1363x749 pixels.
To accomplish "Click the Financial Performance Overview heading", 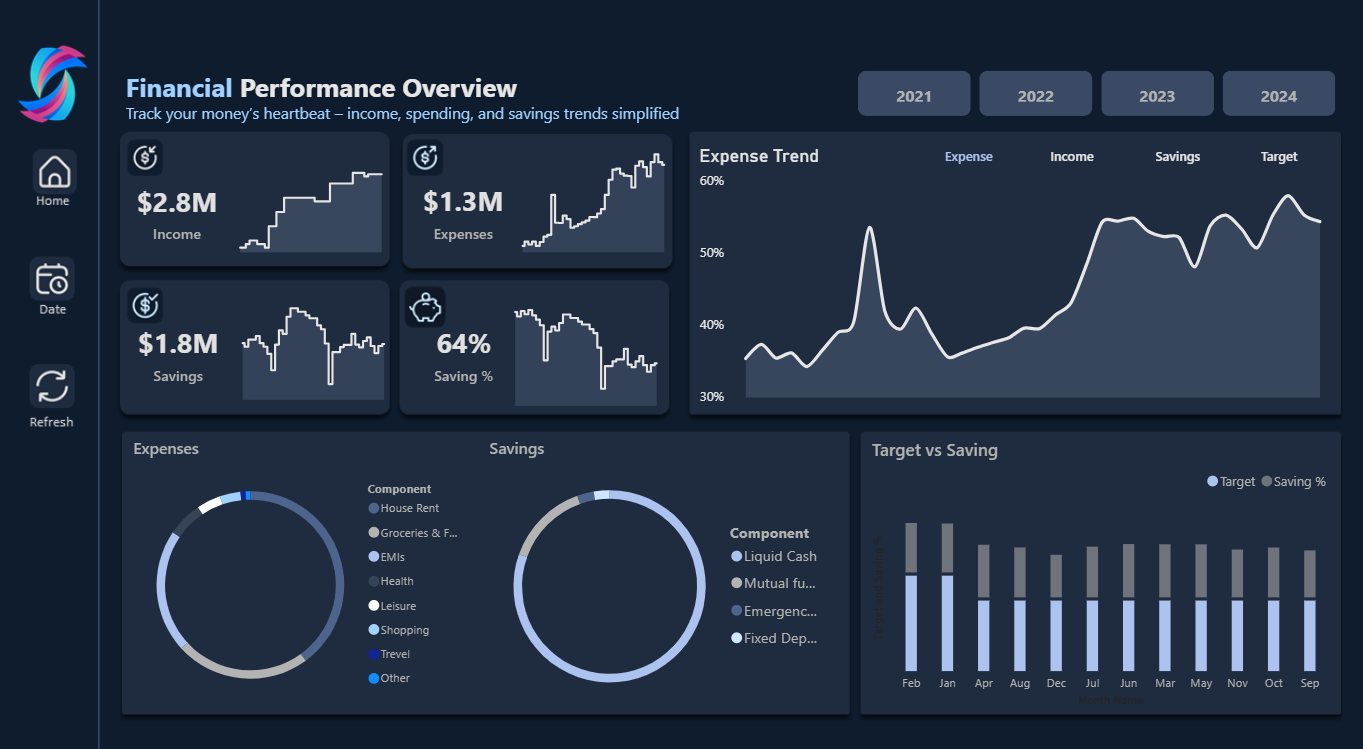I will click(322, 89).
